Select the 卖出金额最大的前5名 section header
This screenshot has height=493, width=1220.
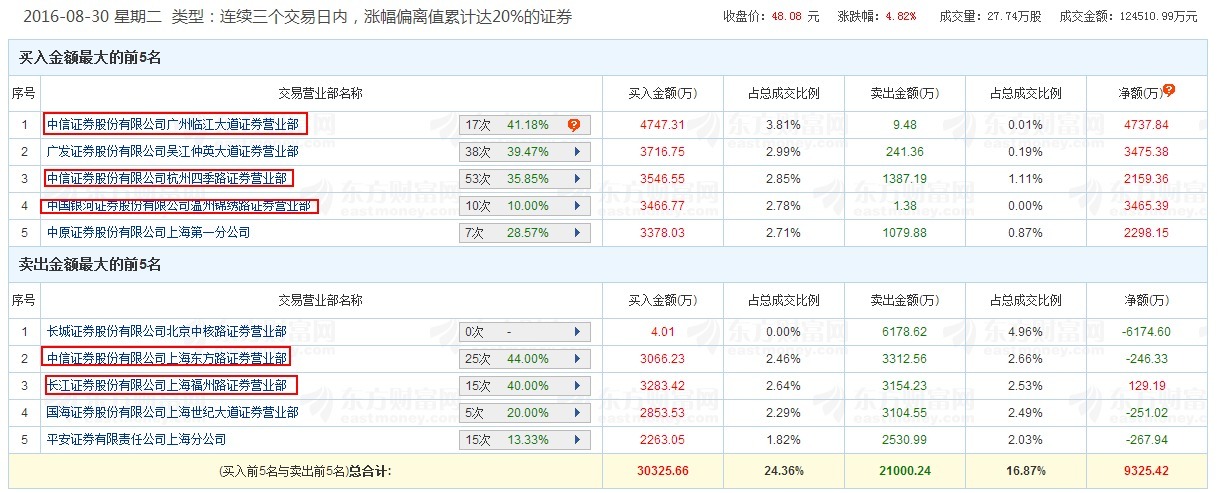[90, 265]
